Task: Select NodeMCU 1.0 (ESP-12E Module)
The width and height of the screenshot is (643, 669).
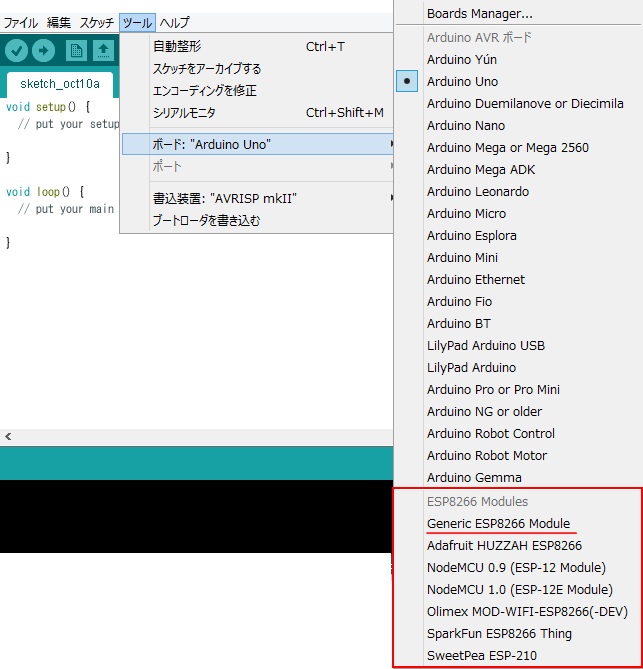Action: [x=518, y=590]
